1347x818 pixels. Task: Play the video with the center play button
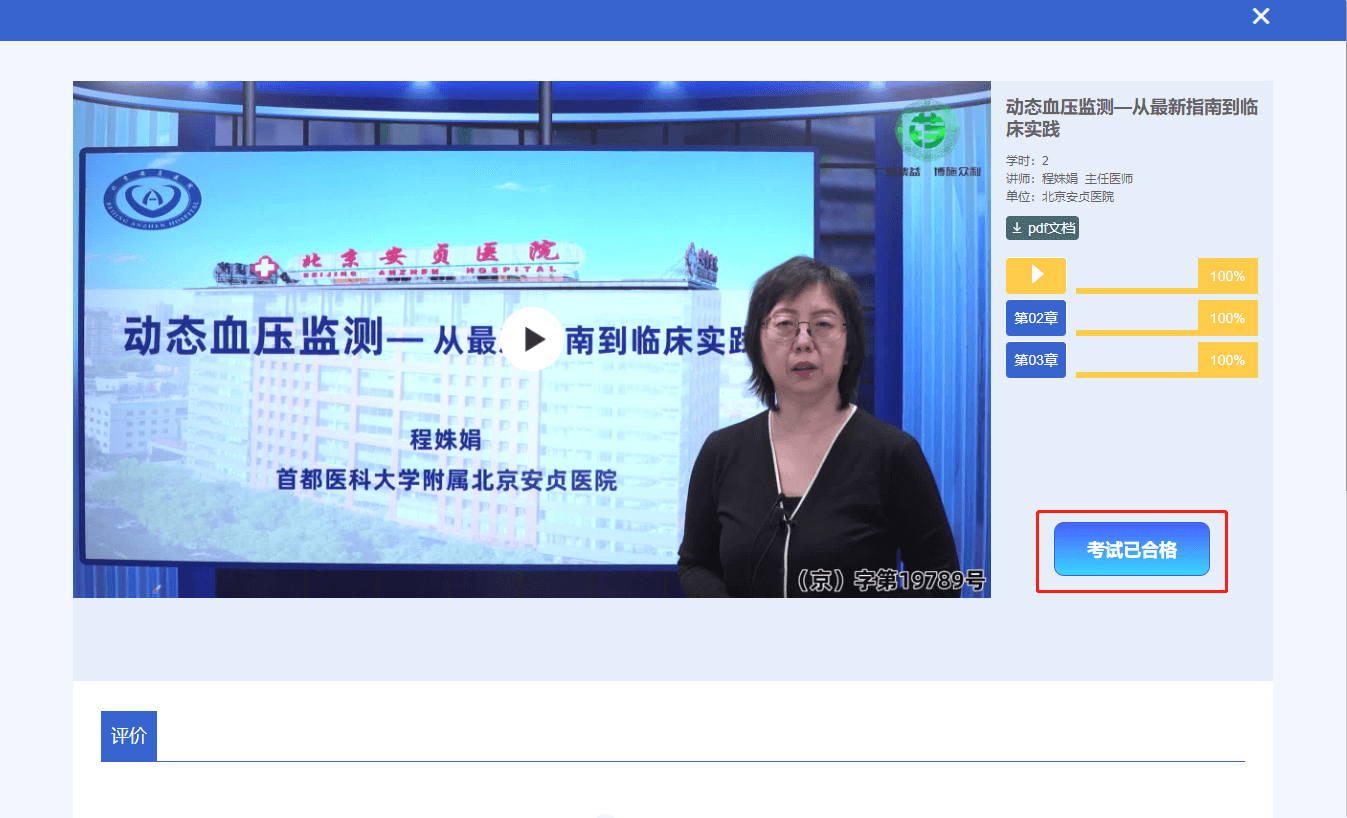(532, 339)
